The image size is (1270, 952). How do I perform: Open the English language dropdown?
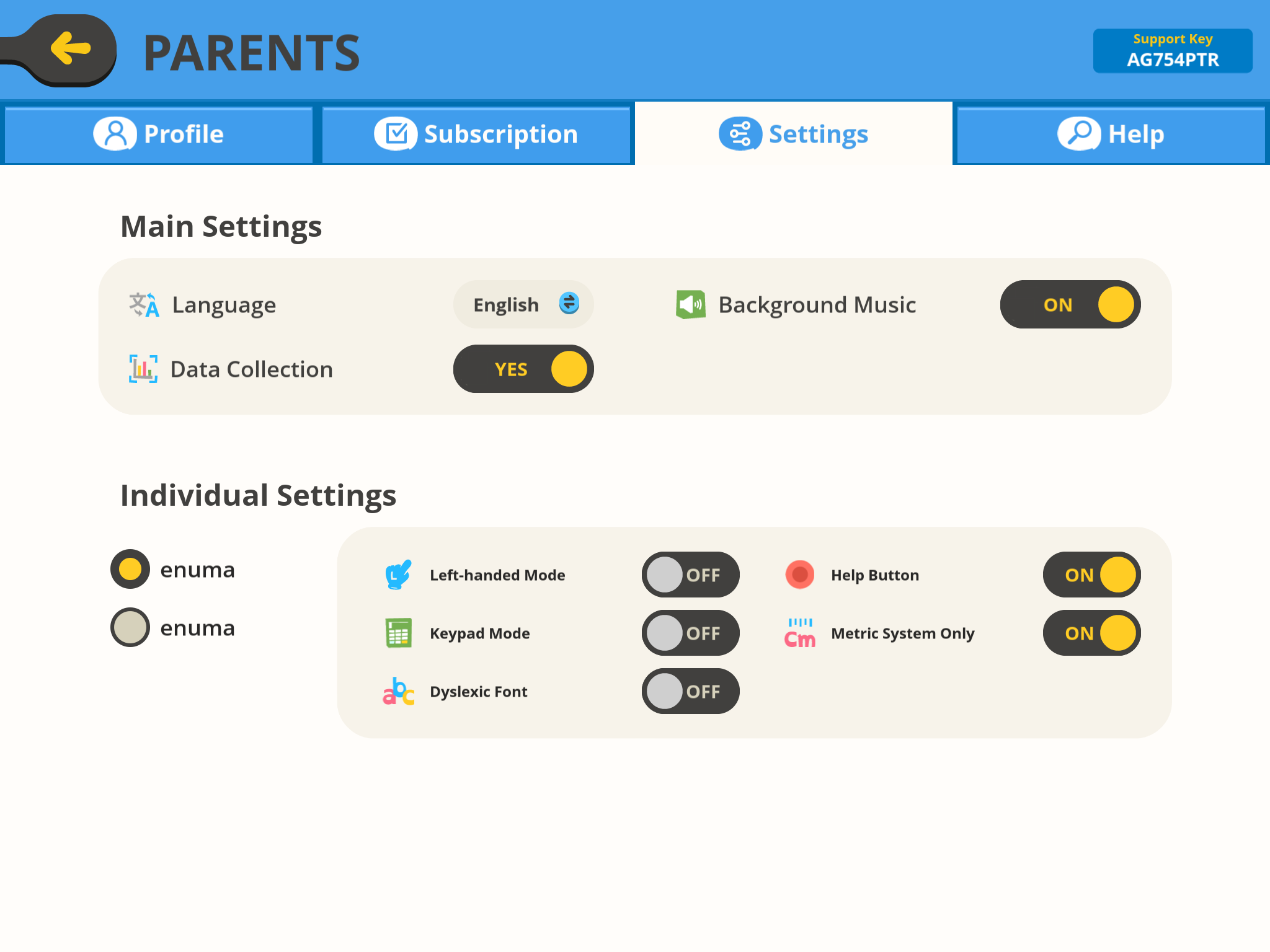point(523,305)
